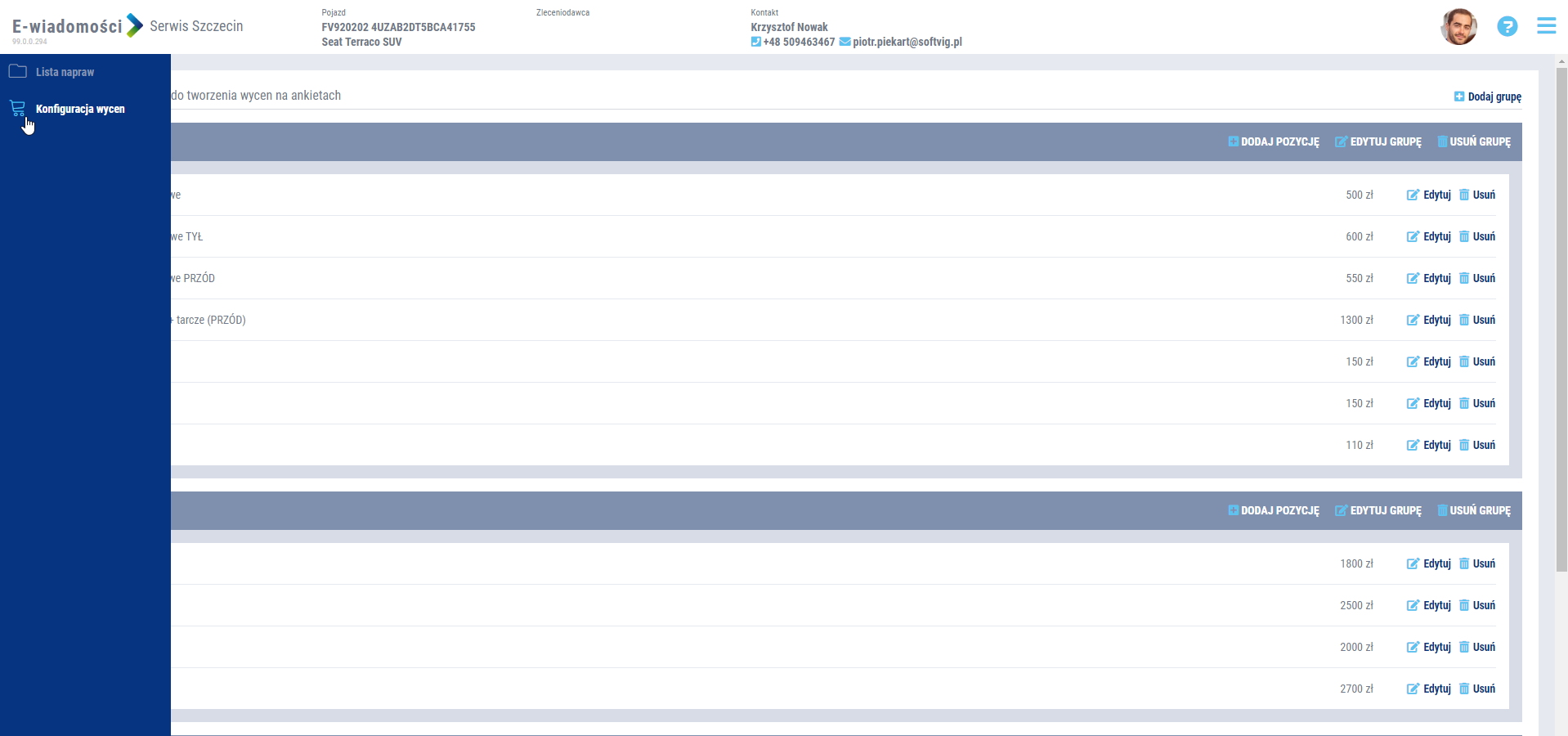
Task: Click EDYTUJ GRUPĘ in first group header
Action: point(1378,141)
